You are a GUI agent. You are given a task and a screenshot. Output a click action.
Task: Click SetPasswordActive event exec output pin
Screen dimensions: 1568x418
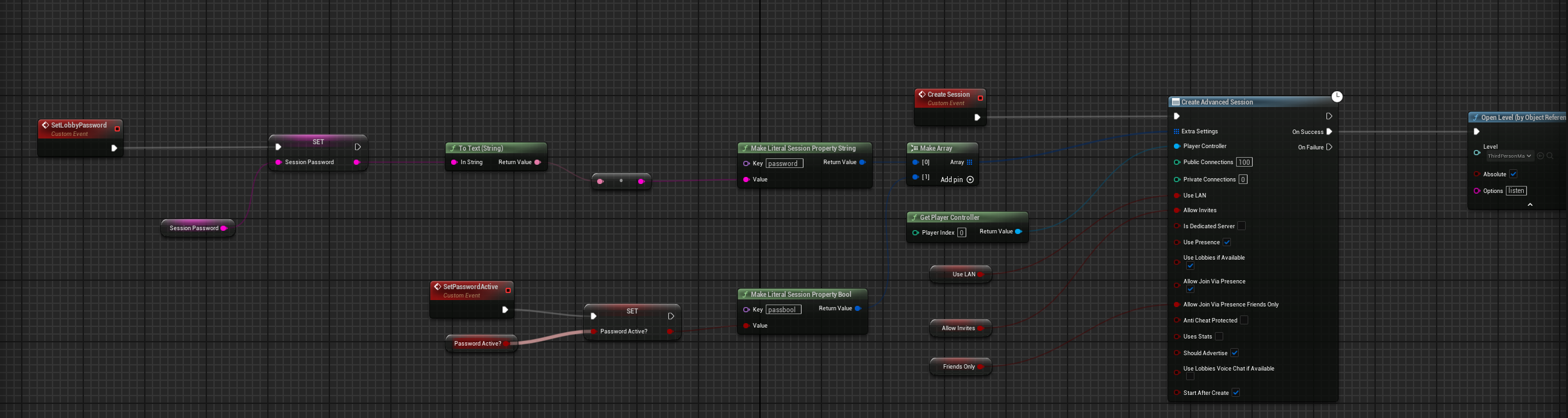coord(505,310)
